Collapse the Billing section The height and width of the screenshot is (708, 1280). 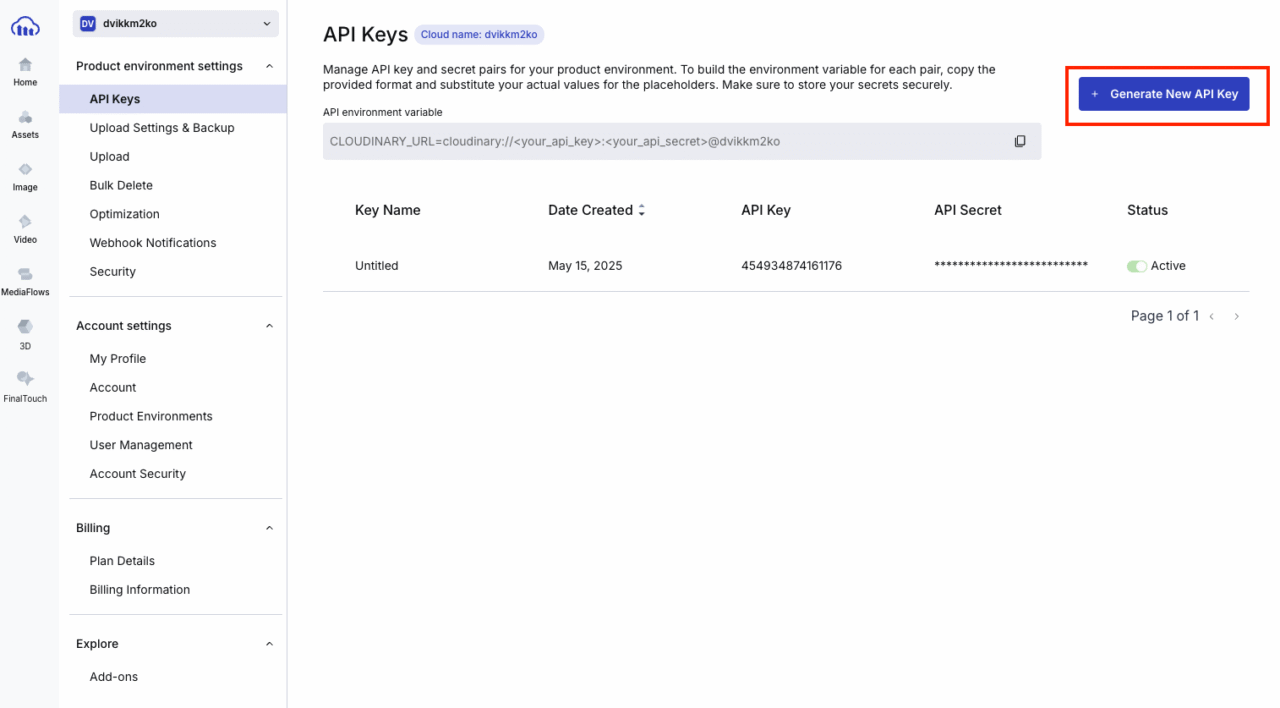[269, 528]
